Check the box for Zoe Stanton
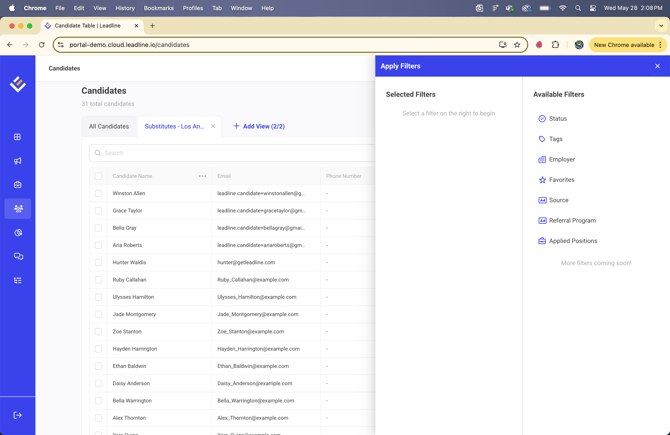Image resolution: width=670 pixels, height=435 pixels. (x=98, y=332)
